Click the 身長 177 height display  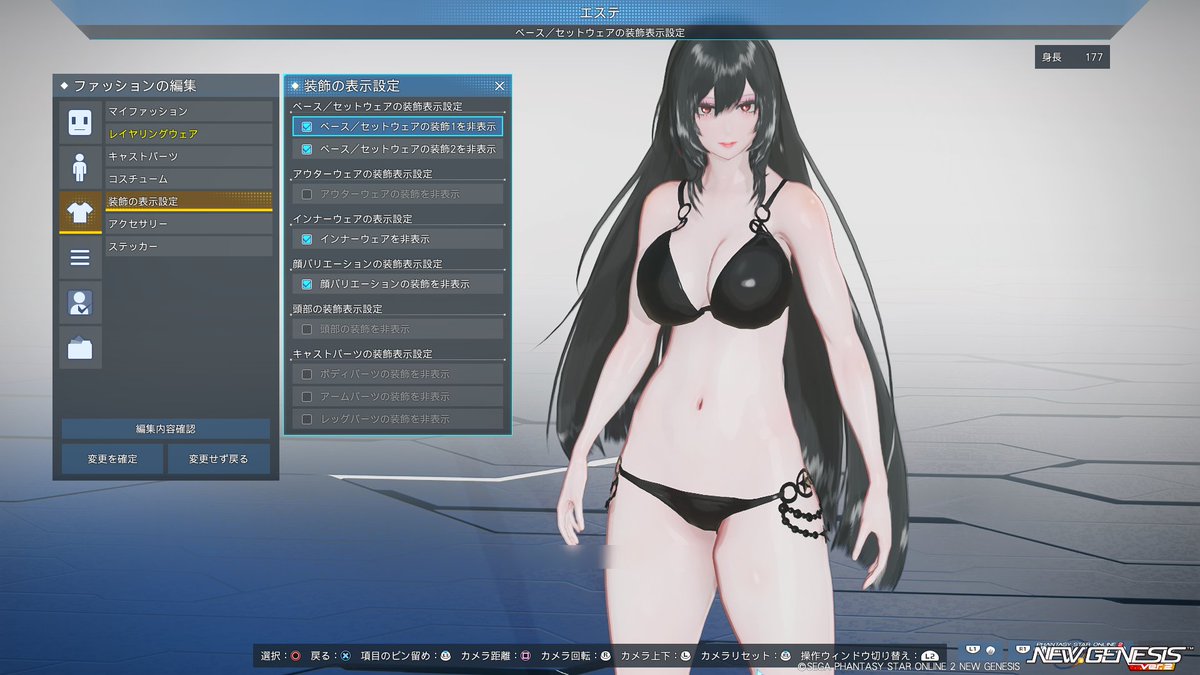point(1072,57)
